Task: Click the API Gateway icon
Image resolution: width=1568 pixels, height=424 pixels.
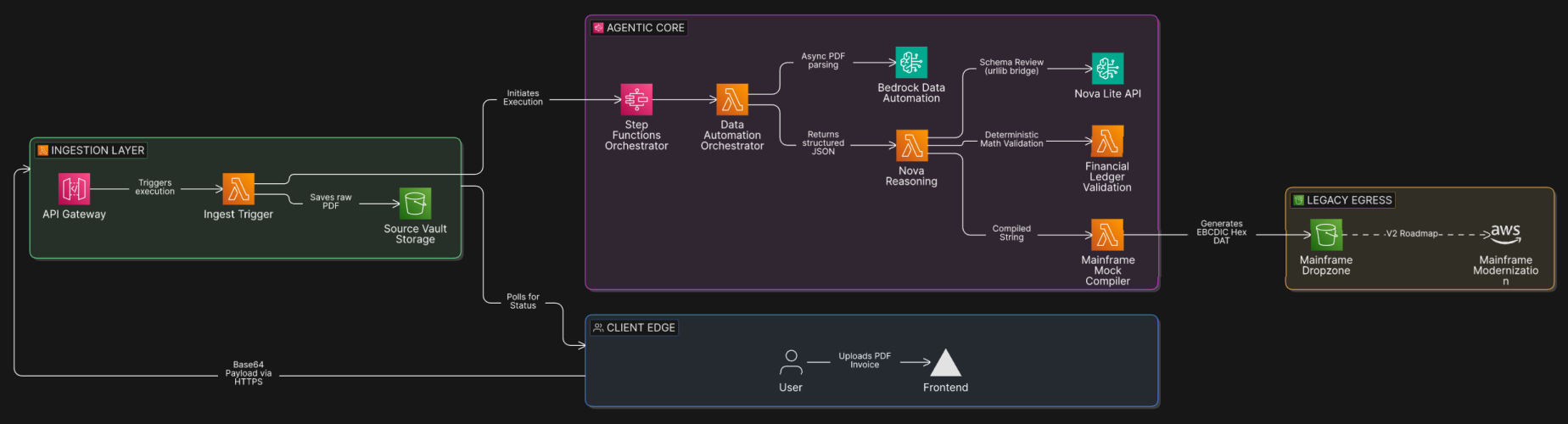Action: [75, 189]
